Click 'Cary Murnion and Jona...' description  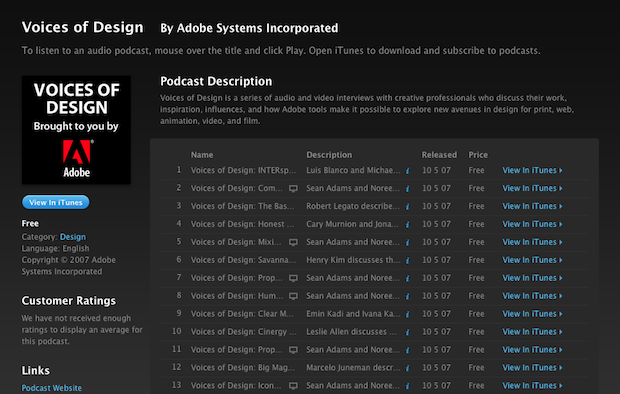(352, 224)
